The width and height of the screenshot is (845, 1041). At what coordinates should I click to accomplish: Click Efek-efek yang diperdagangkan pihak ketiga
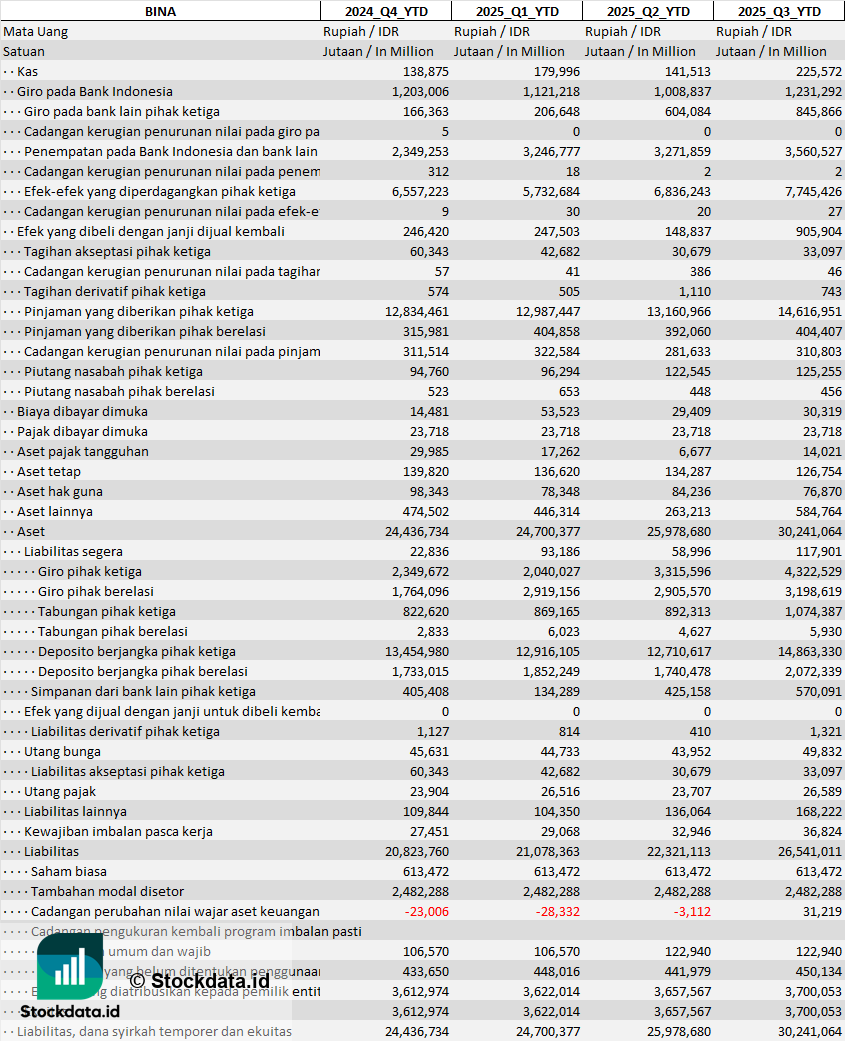click(160, 192)
